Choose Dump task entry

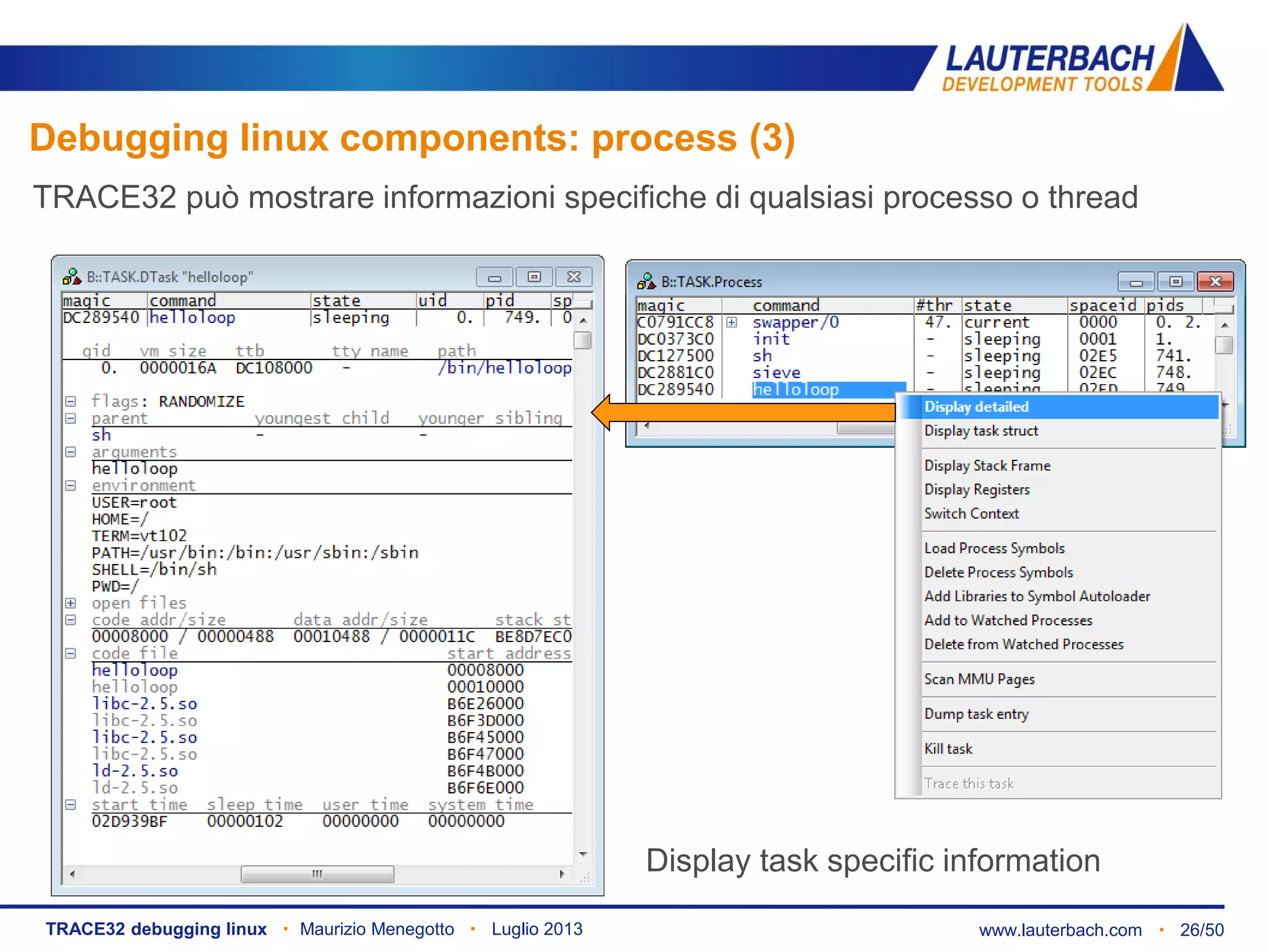tap(976, 714)
